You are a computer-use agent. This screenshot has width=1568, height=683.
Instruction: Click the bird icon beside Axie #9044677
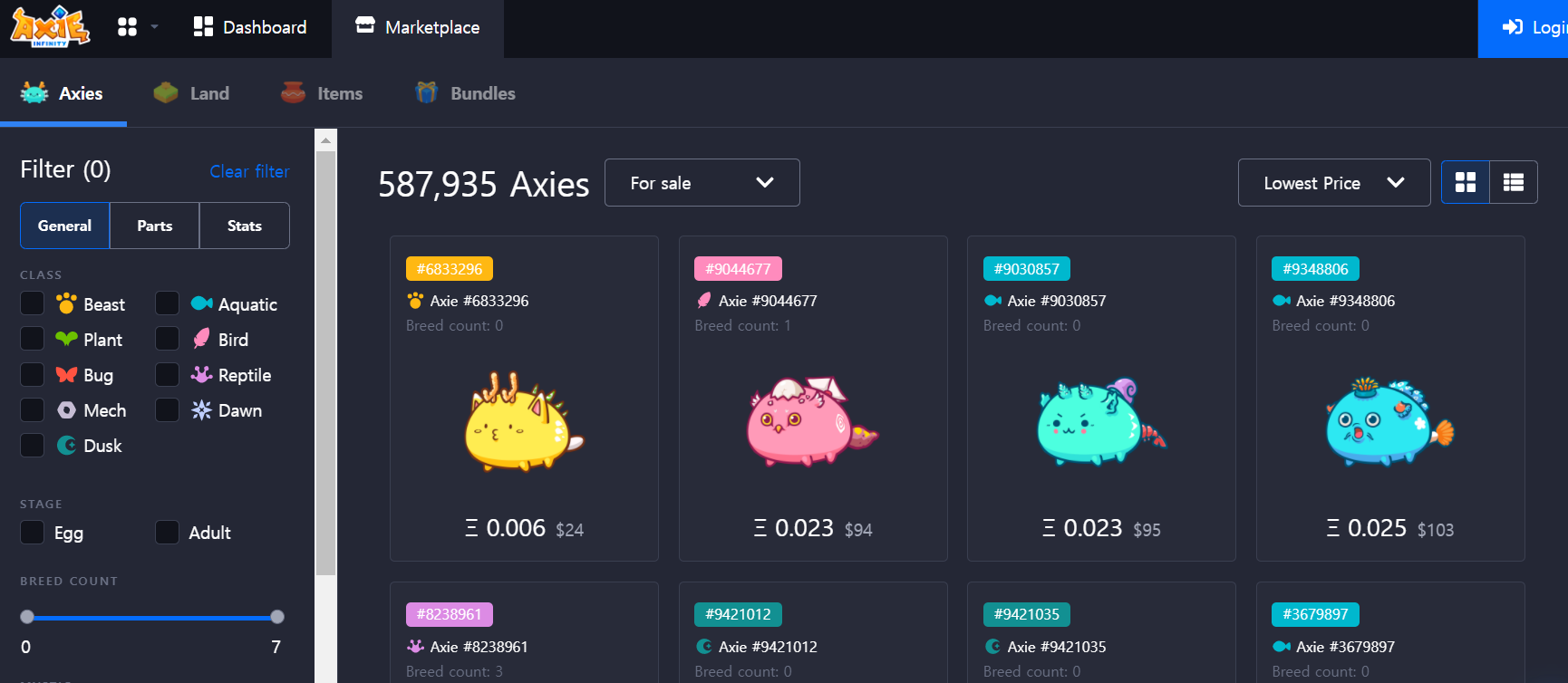[703, 301]
